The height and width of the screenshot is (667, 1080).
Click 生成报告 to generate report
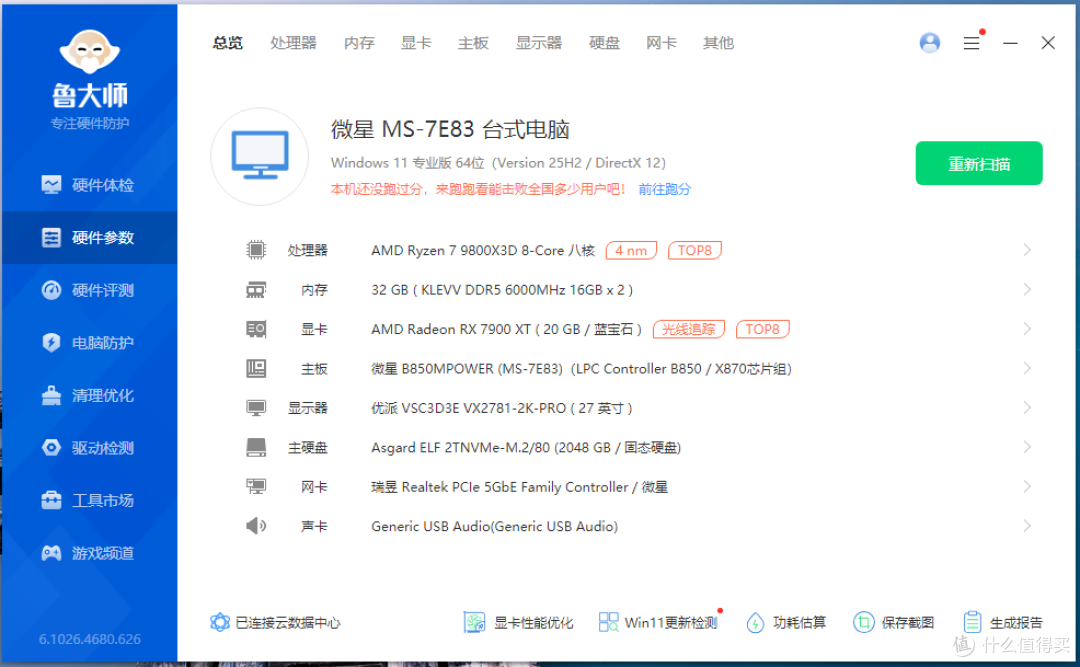click(x=1002, y=622)
